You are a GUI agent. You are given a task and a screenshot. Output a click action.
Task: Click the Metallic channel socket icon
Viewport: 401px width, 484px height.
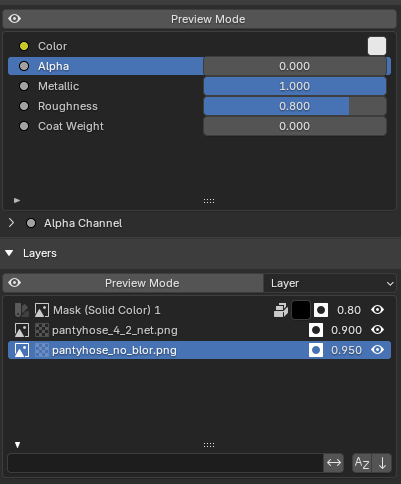(24, 86)
